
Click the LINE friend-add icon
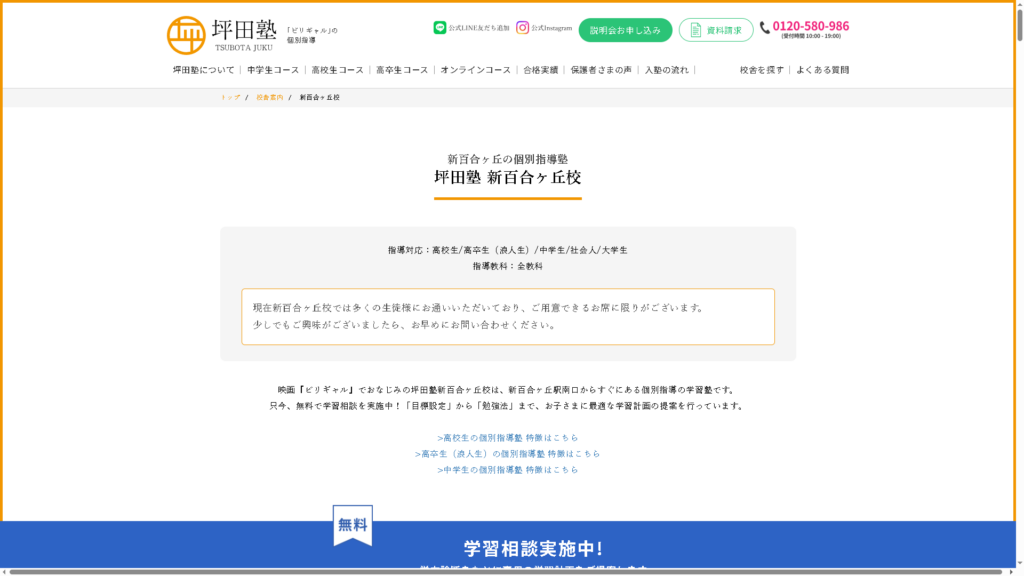click(x=439, y=28)
